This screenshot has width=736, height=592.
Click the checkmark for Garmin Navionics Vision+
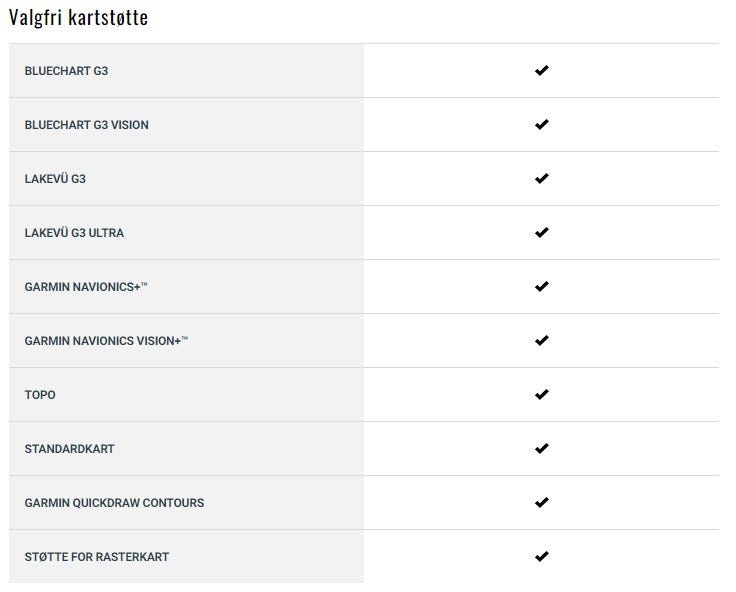[x=541, y=341]
